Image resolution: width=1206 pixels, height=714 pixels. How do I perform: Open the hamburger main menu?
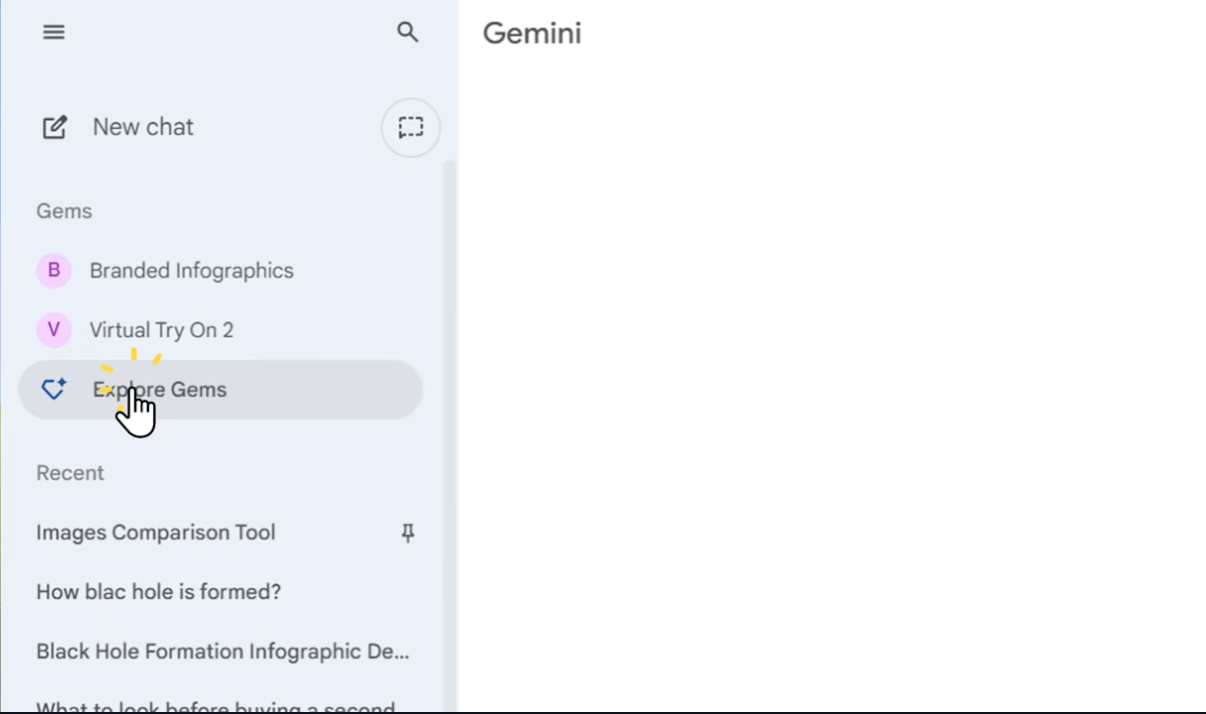[x=54, y=32]
